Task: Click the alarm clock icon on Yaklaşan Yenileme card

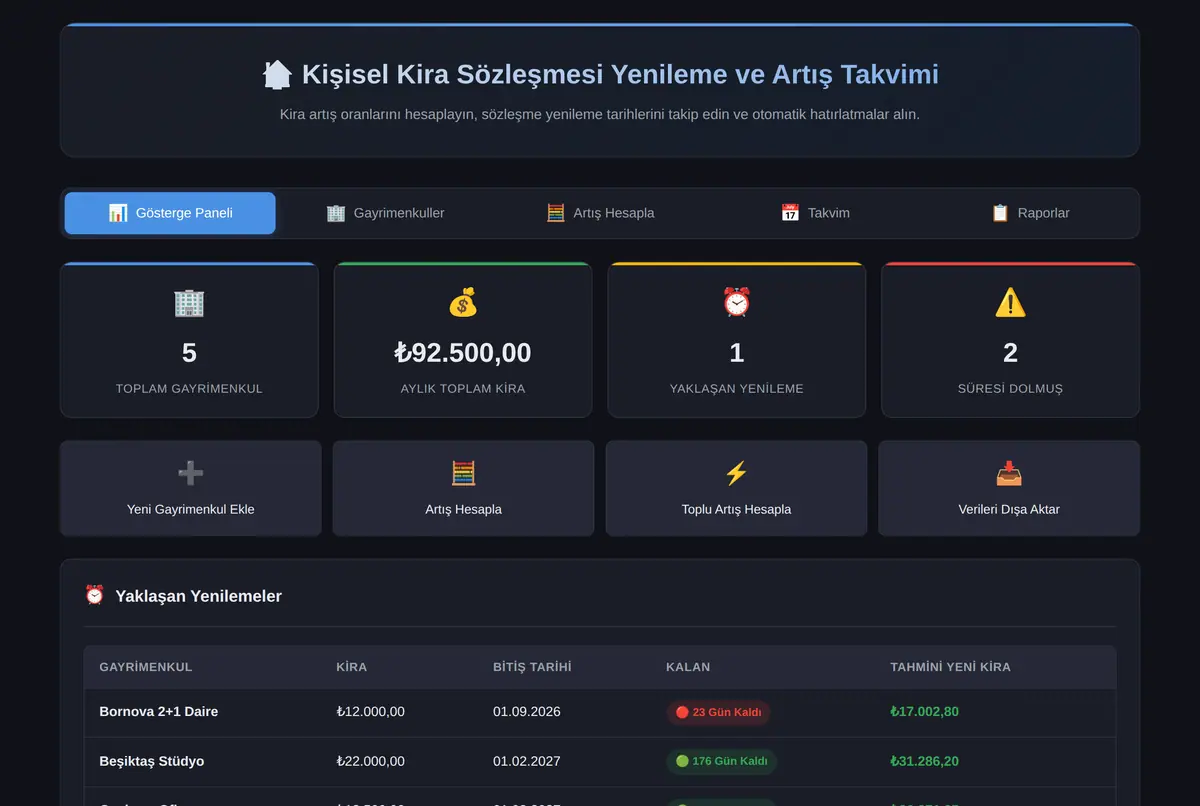Action: (x=737, y=302)
